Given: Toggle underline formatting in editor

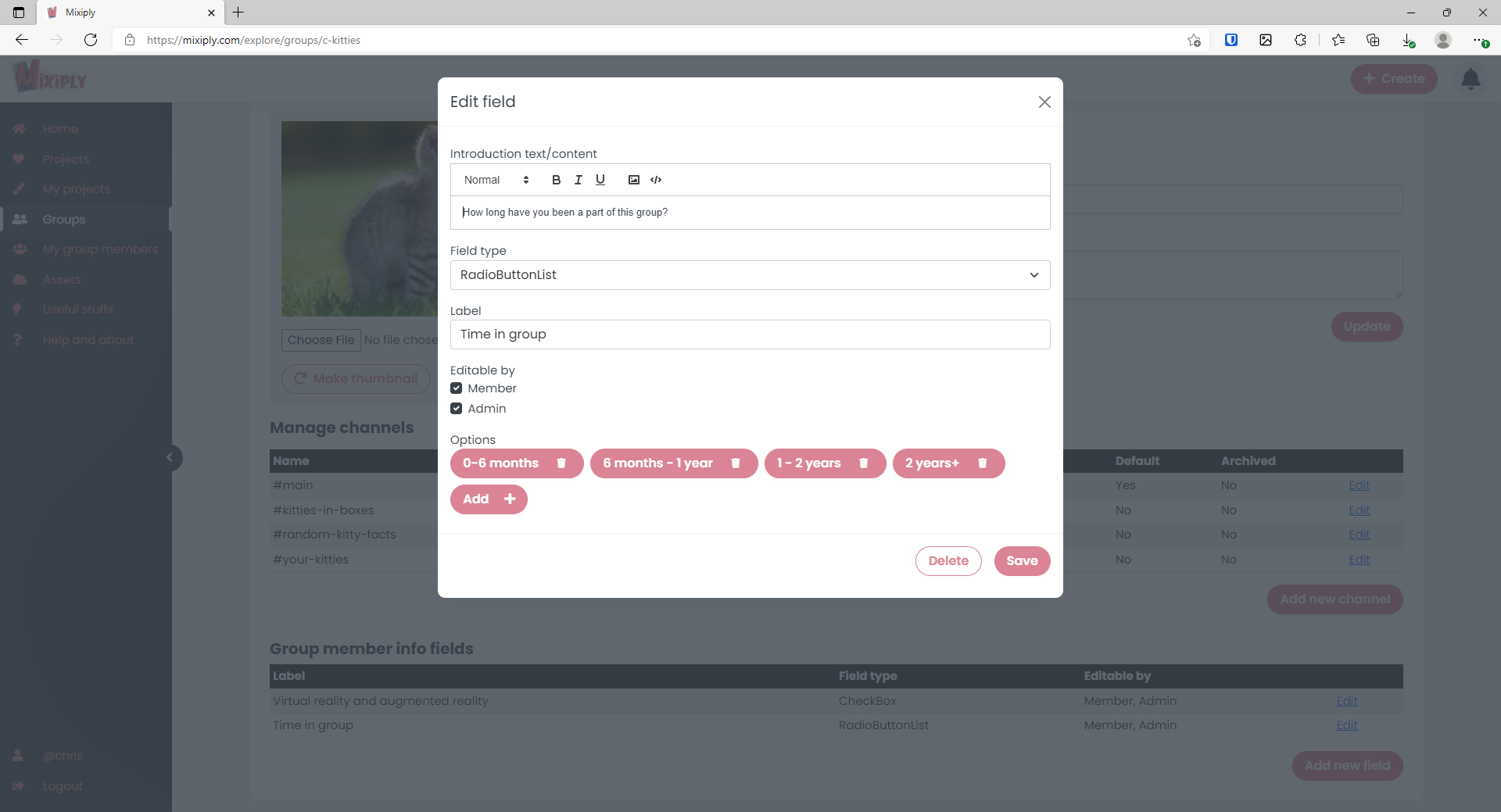Looking at the screenshot, I should [x=600, y=180].
